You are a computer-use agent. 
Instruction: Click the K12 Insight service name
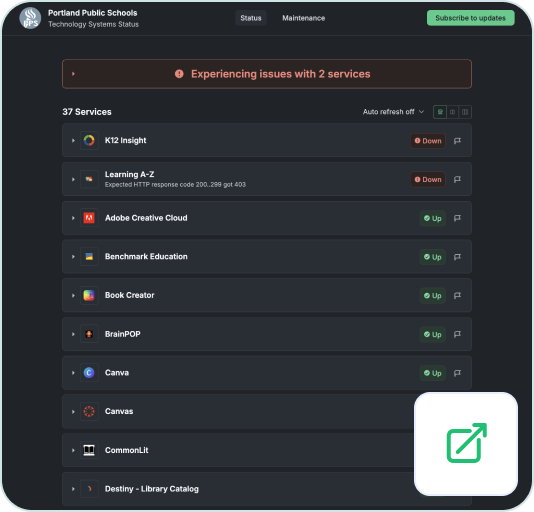[x=125, y=140]
